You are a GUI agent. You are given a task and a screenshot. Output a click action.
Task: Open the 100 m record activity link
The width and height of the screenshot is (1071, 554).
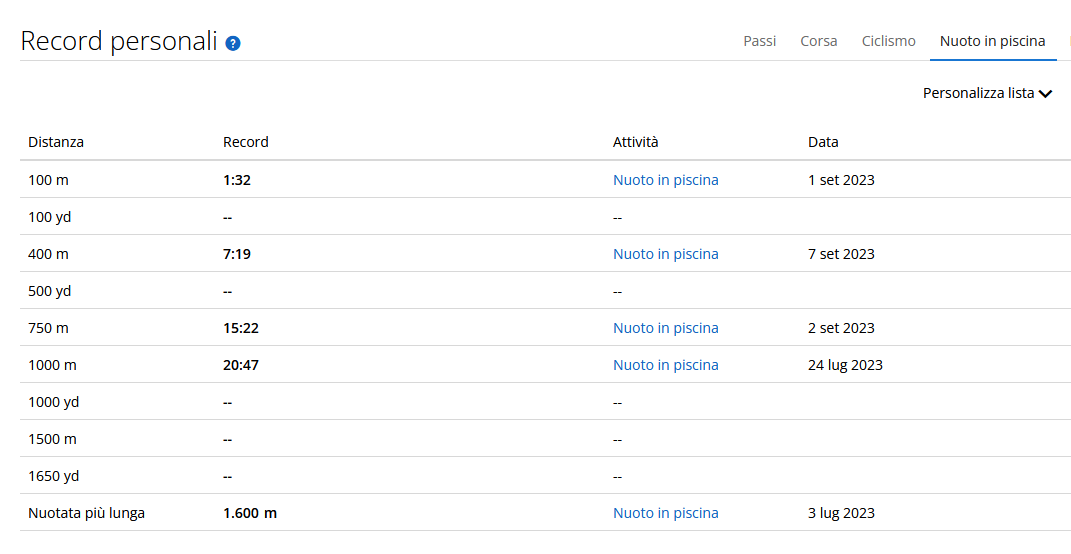point(665,180)
